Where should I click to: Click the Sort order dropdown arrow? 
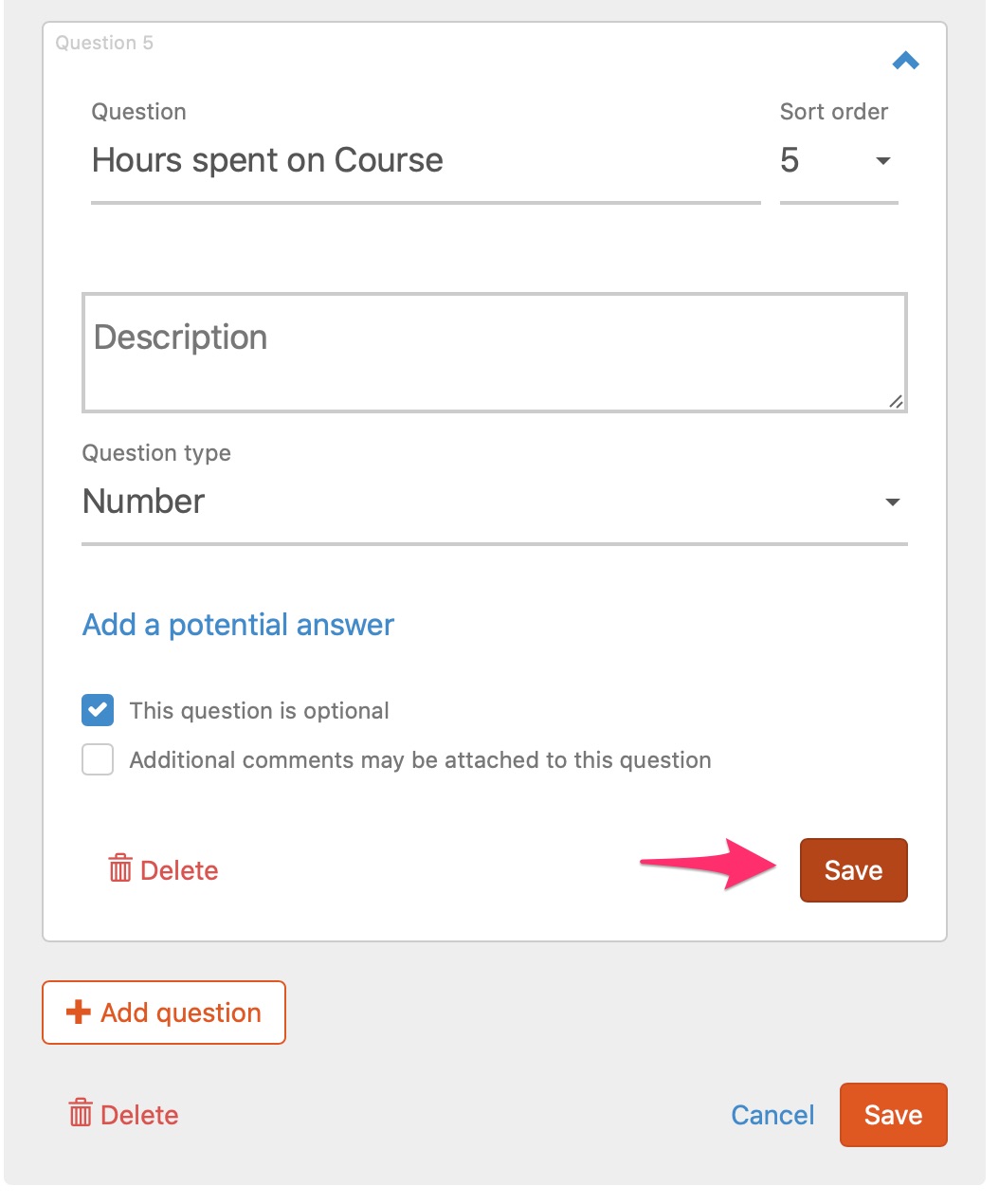[x=883, y=161]
